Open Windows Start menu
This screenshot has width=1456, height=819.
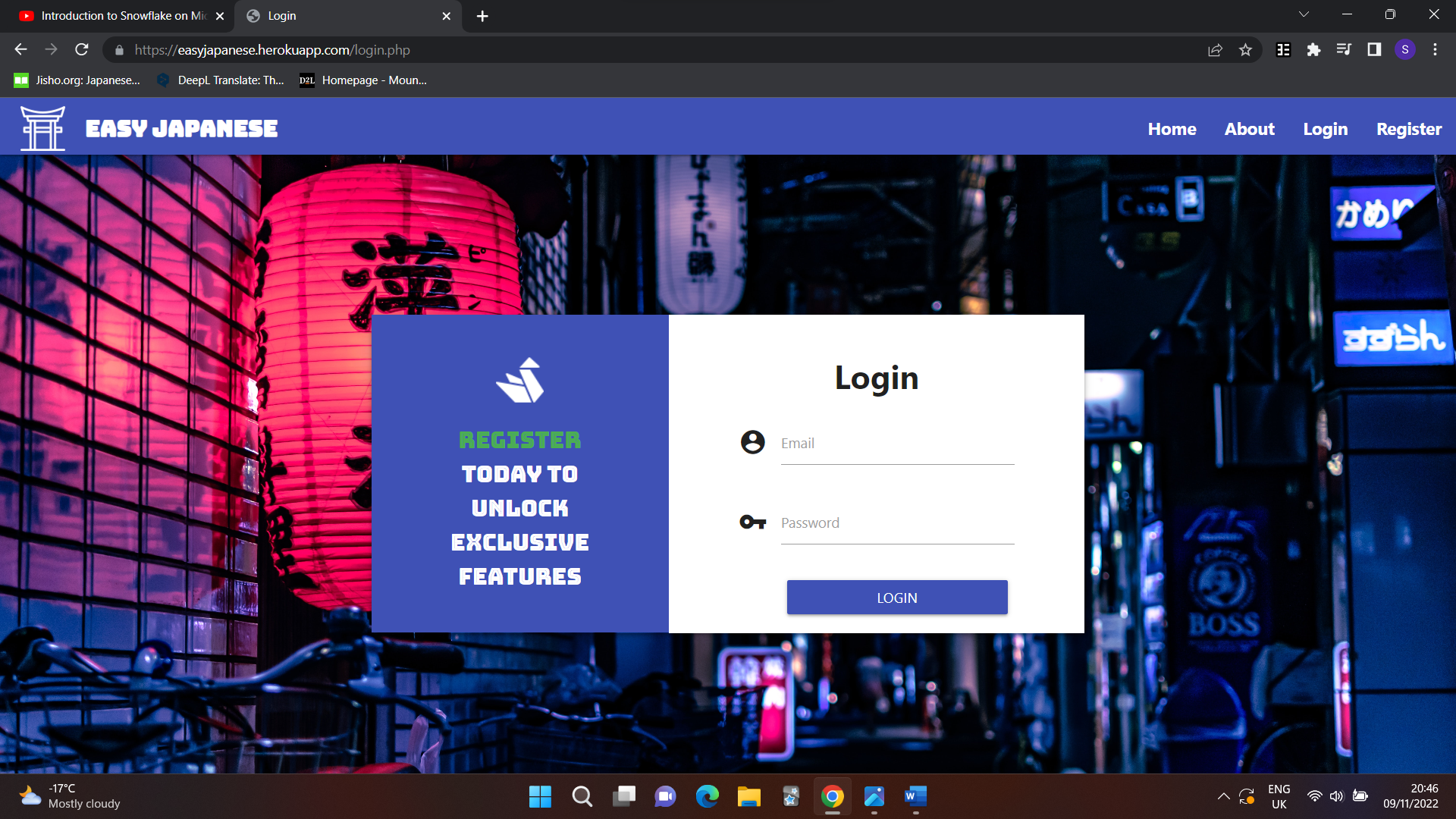(x=540, y=796)
